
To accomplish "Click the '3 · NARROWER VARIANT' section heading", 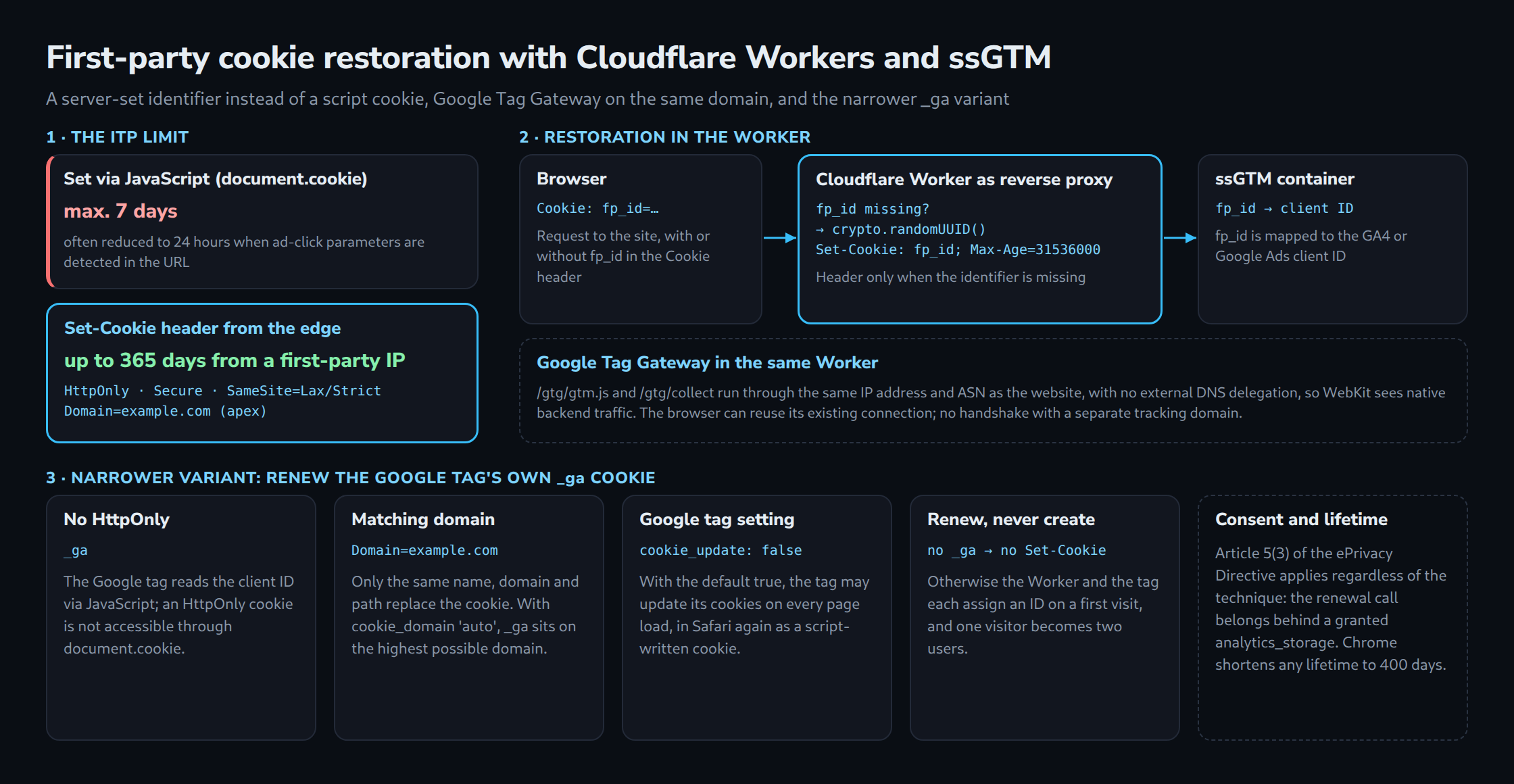I will pyautogui.click(x=351, y=478).
